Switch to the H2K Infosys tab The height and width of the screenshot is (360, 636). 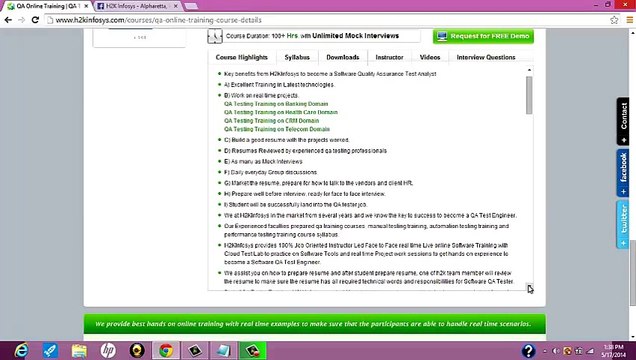(x=137, y=6)
